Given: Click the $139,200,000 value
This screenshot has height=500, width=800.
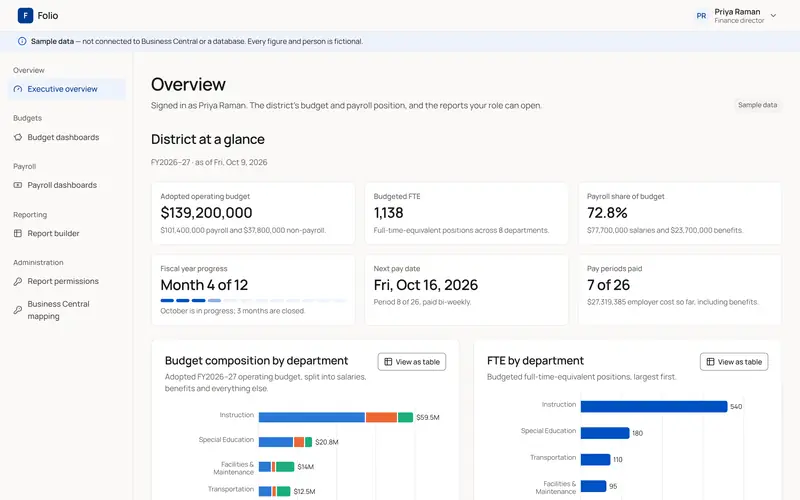Looking at the screenshot, I should [206, 213].
